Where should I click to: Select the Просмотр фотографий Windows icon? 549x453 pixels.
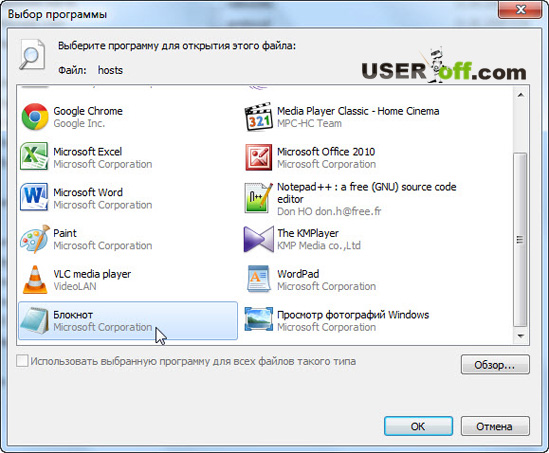(258, 319)
